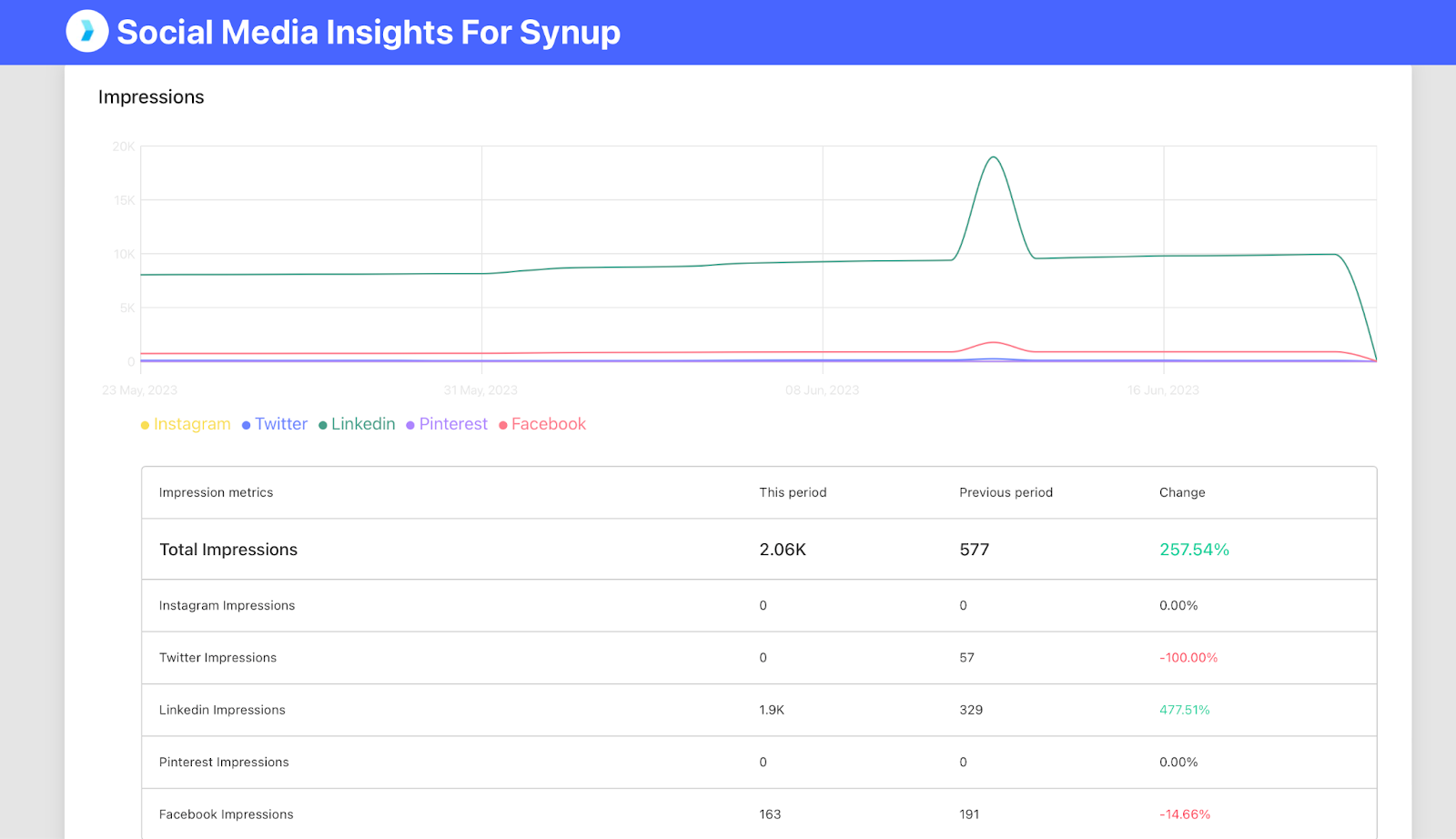
Task: Select the Linkedin Impressions row label
Action: click(x=222, y=710)
